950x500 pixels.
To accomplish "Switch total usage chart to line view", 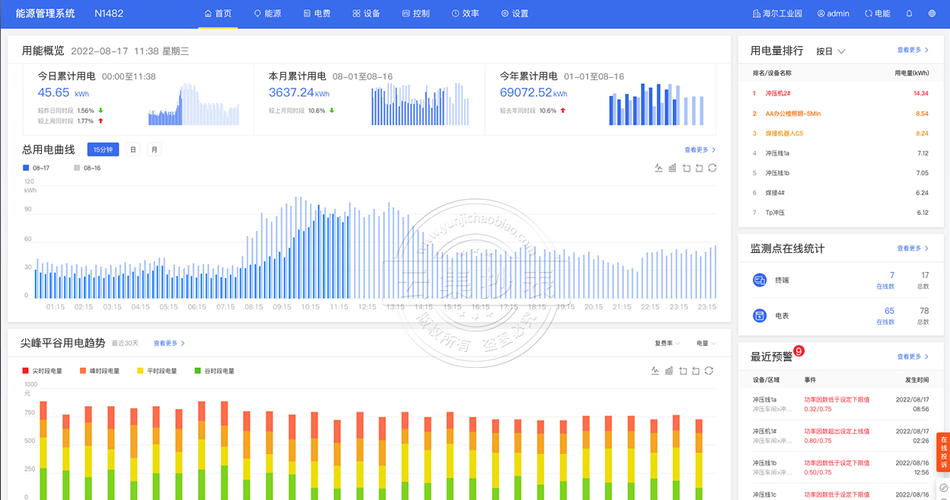I will tap(658, 168).
